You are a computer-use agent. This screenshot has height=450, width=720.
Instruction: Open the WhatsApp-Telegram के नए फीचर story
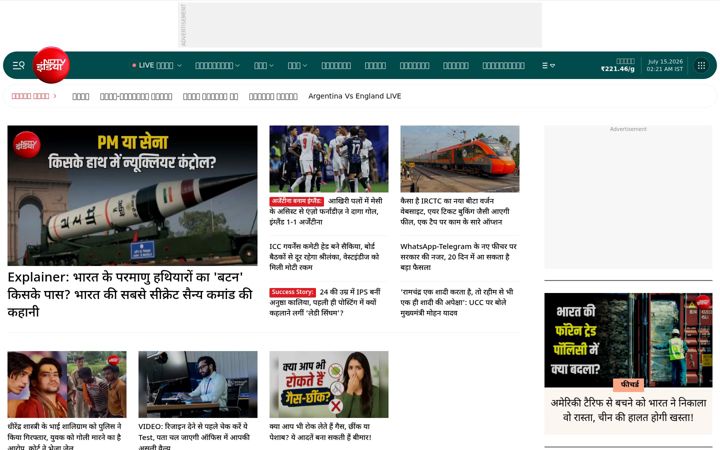pyautogui.click(x=458, y=257)
